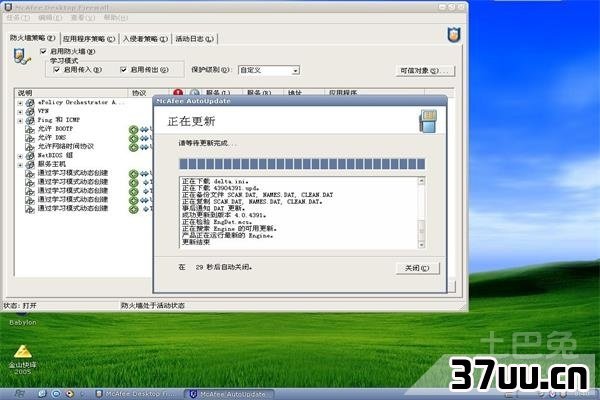Select the VPN rule group icon
The width and height of the screenshot is (600, 400).
(x=30, y=111)
